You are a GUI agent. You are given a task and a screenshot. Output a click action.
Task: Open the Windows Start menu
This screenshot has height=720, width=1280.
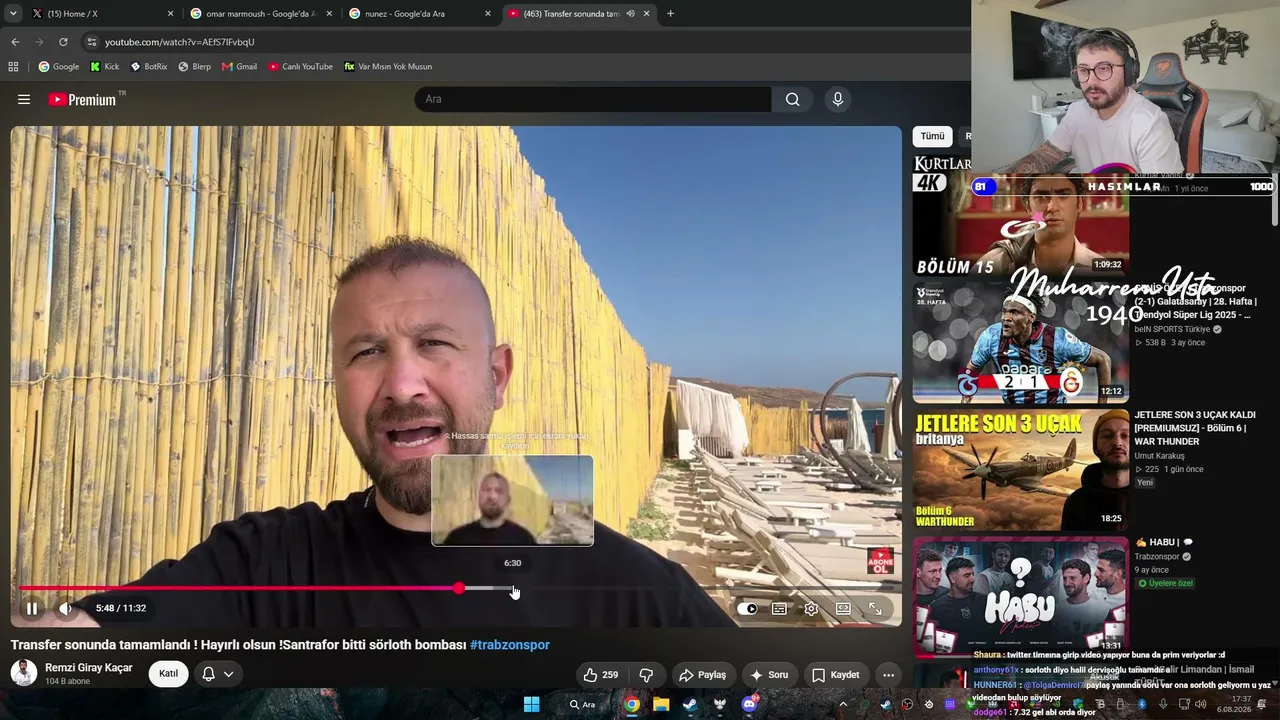pyautogui.click(x=532, y=704)
